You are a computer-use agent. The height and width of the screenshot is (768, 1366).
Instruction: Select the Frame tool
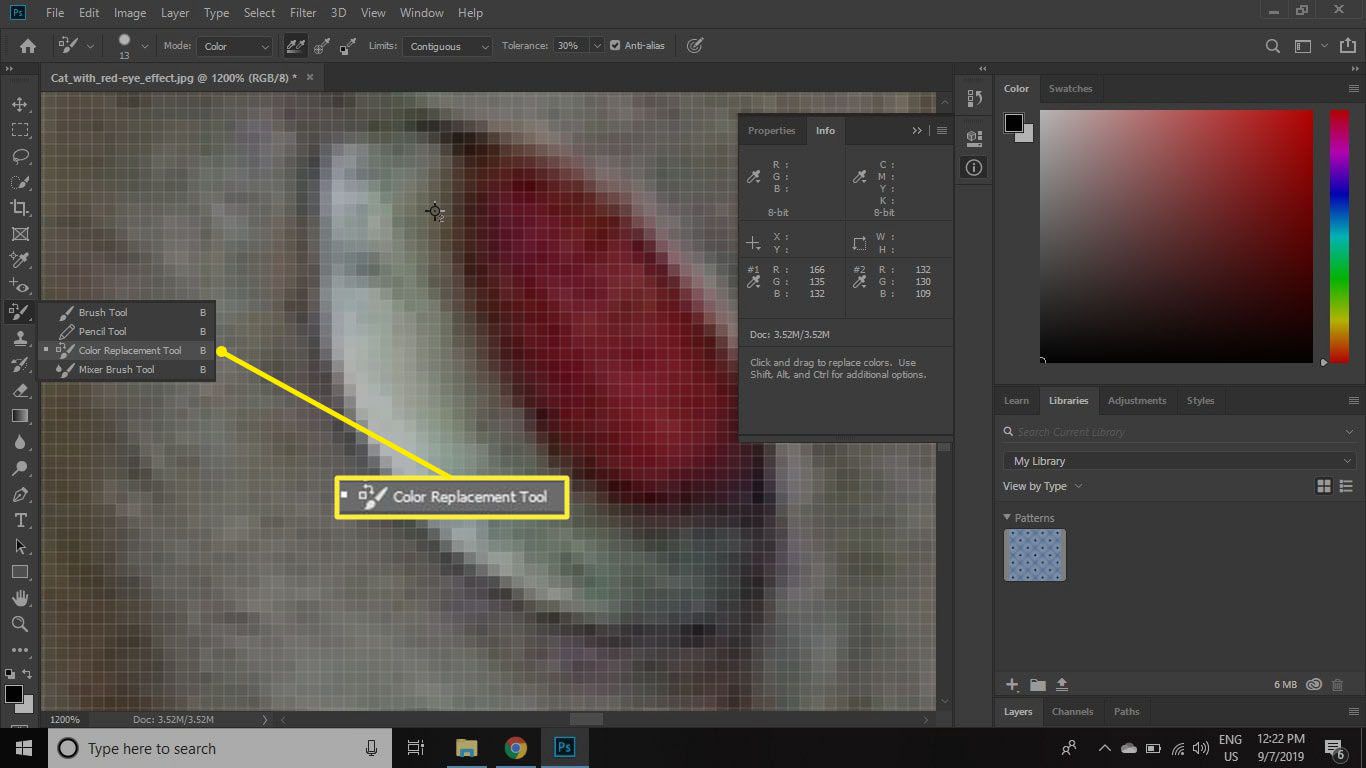pyautogui.click(x=19, y=234)
